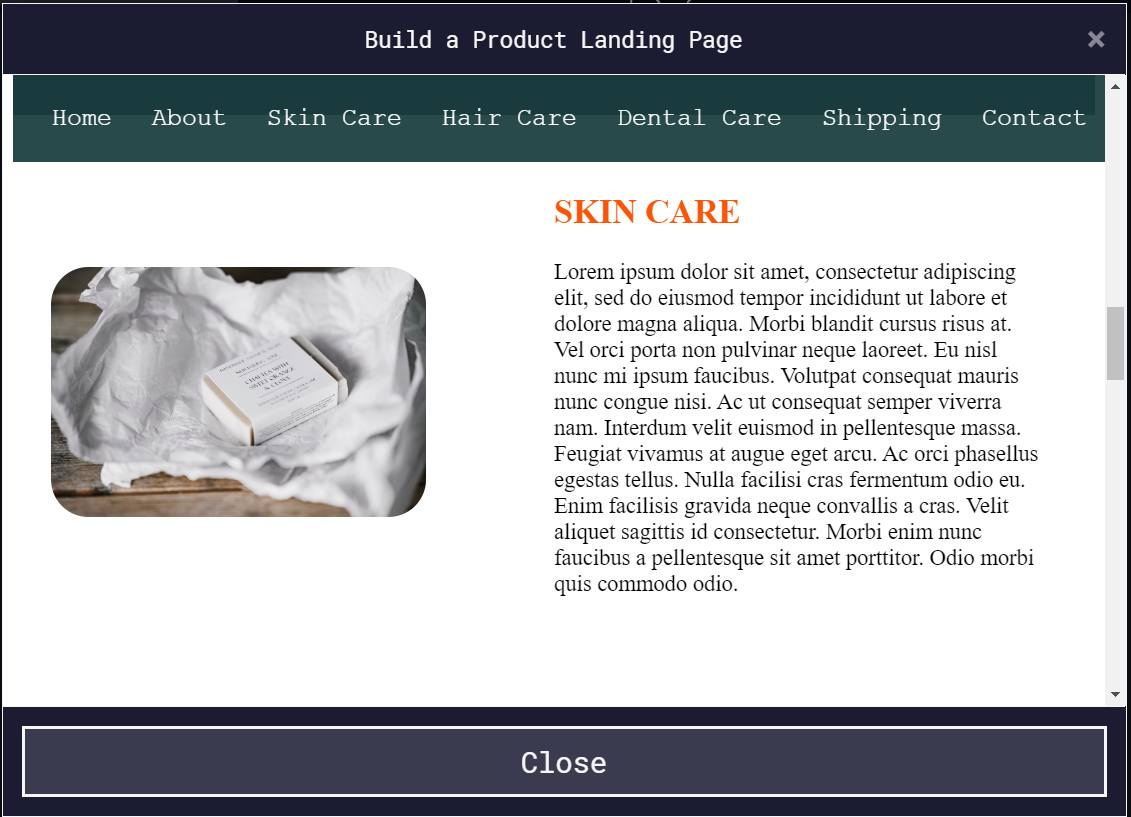Open the Home nav link

pos(82,118)
